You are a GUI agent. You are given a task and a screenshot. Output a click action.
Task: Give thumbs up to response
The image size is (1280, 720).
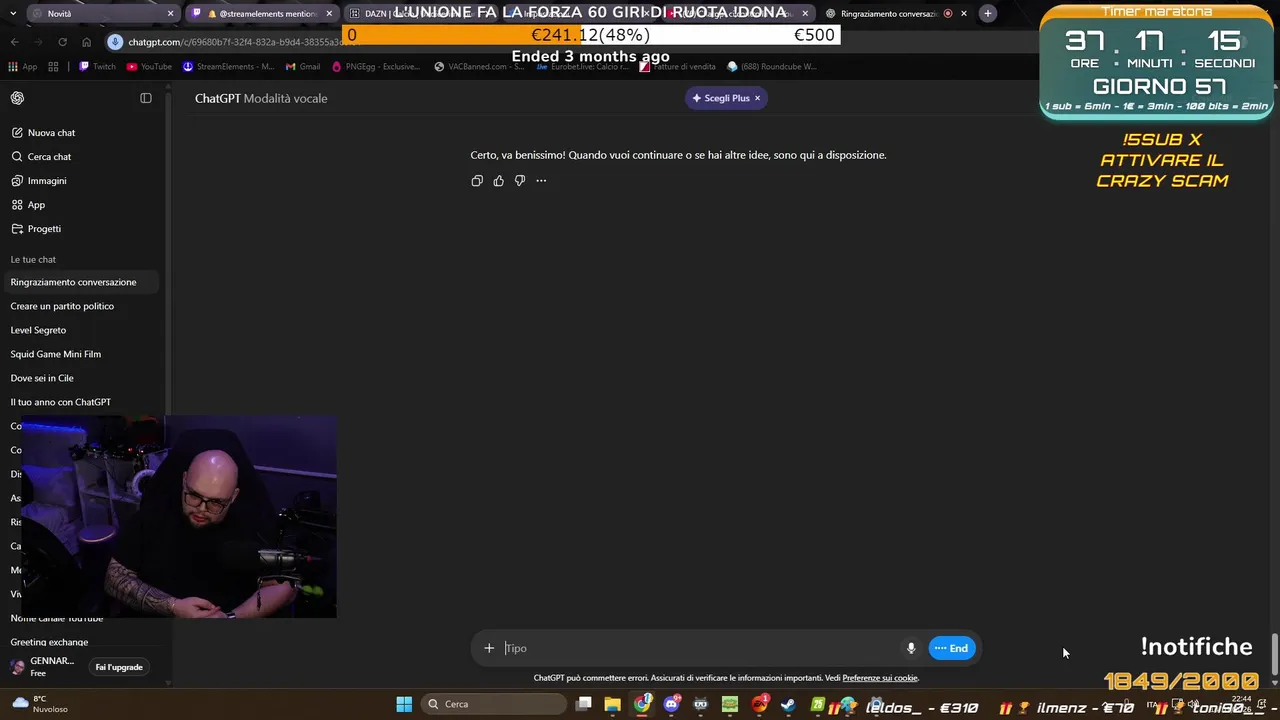point(498,181)
